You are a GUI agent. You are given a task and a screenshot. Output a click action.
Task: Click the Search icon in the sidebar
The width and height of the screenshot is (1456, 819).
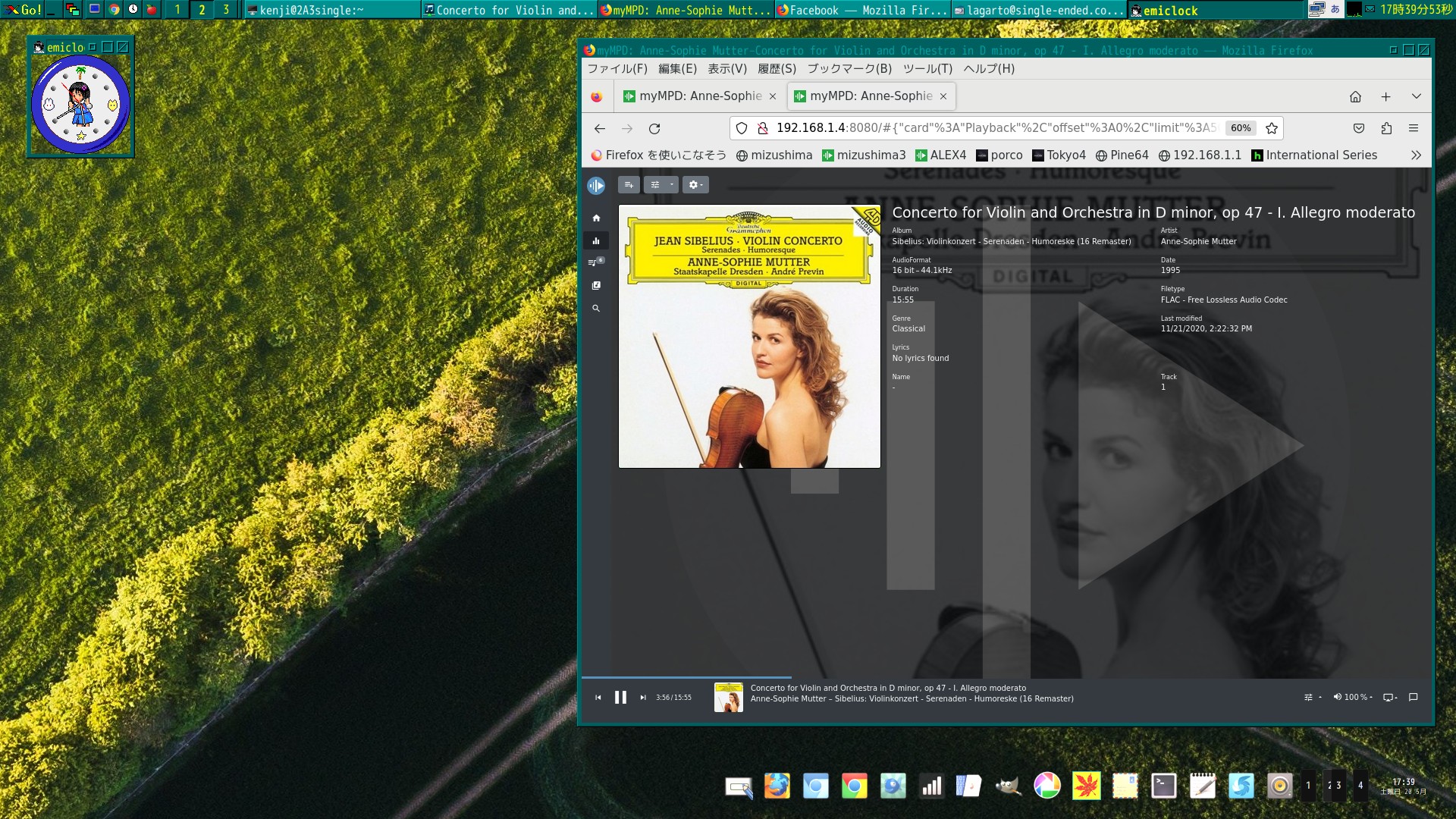596,309
